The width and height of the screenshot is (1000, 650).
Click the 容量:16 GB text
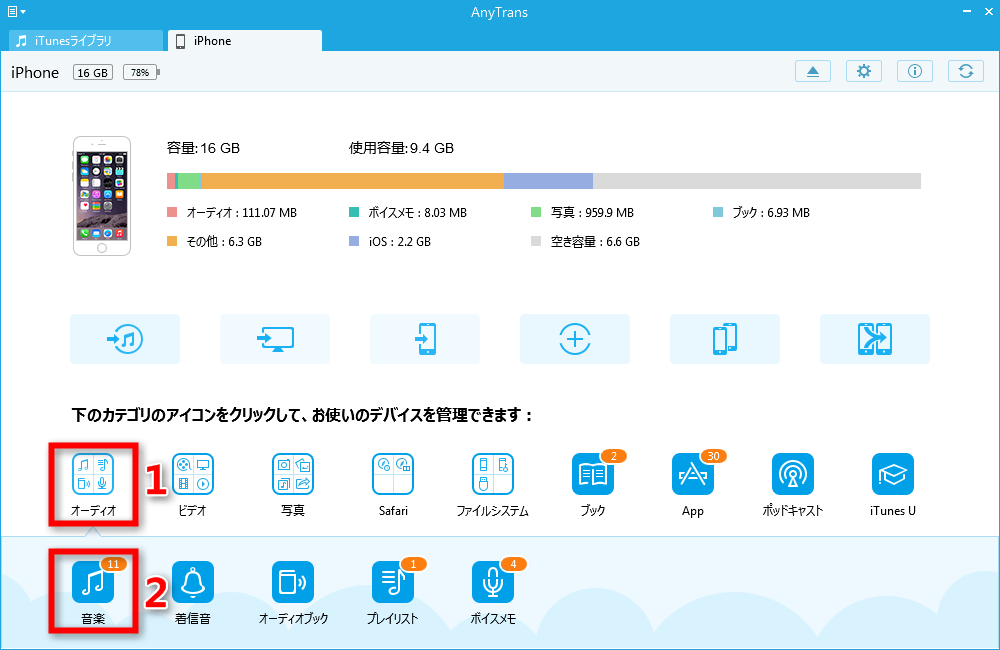[203, 148]
